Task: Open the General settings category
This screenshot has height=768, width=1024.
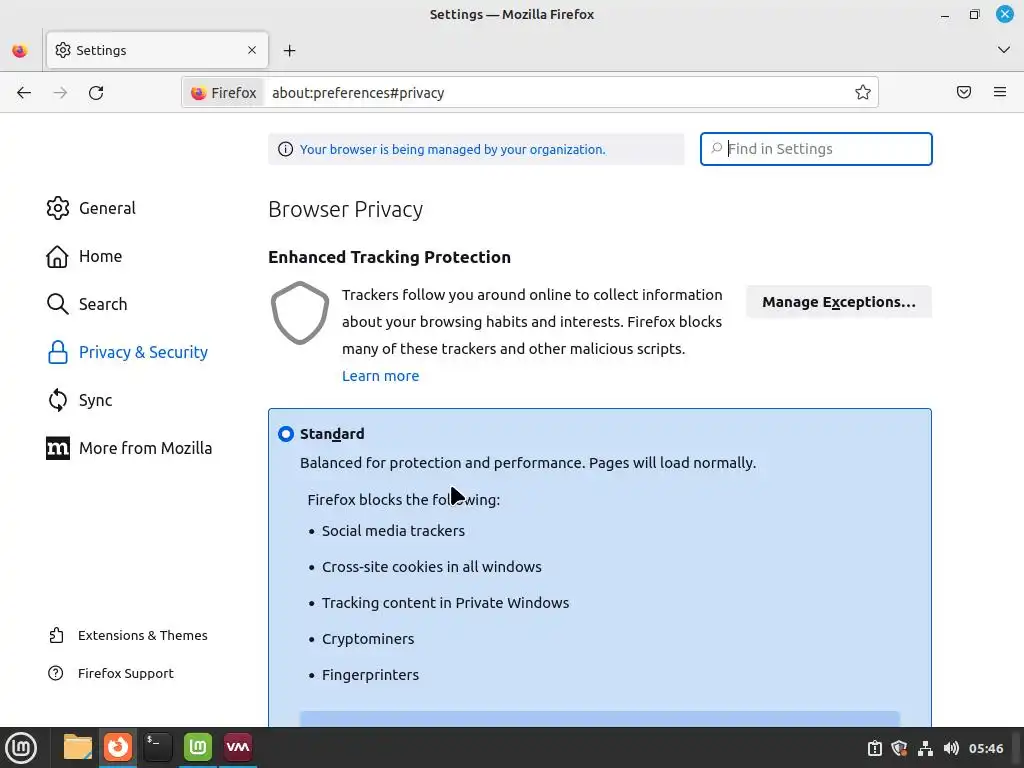Action: (107, 208)
